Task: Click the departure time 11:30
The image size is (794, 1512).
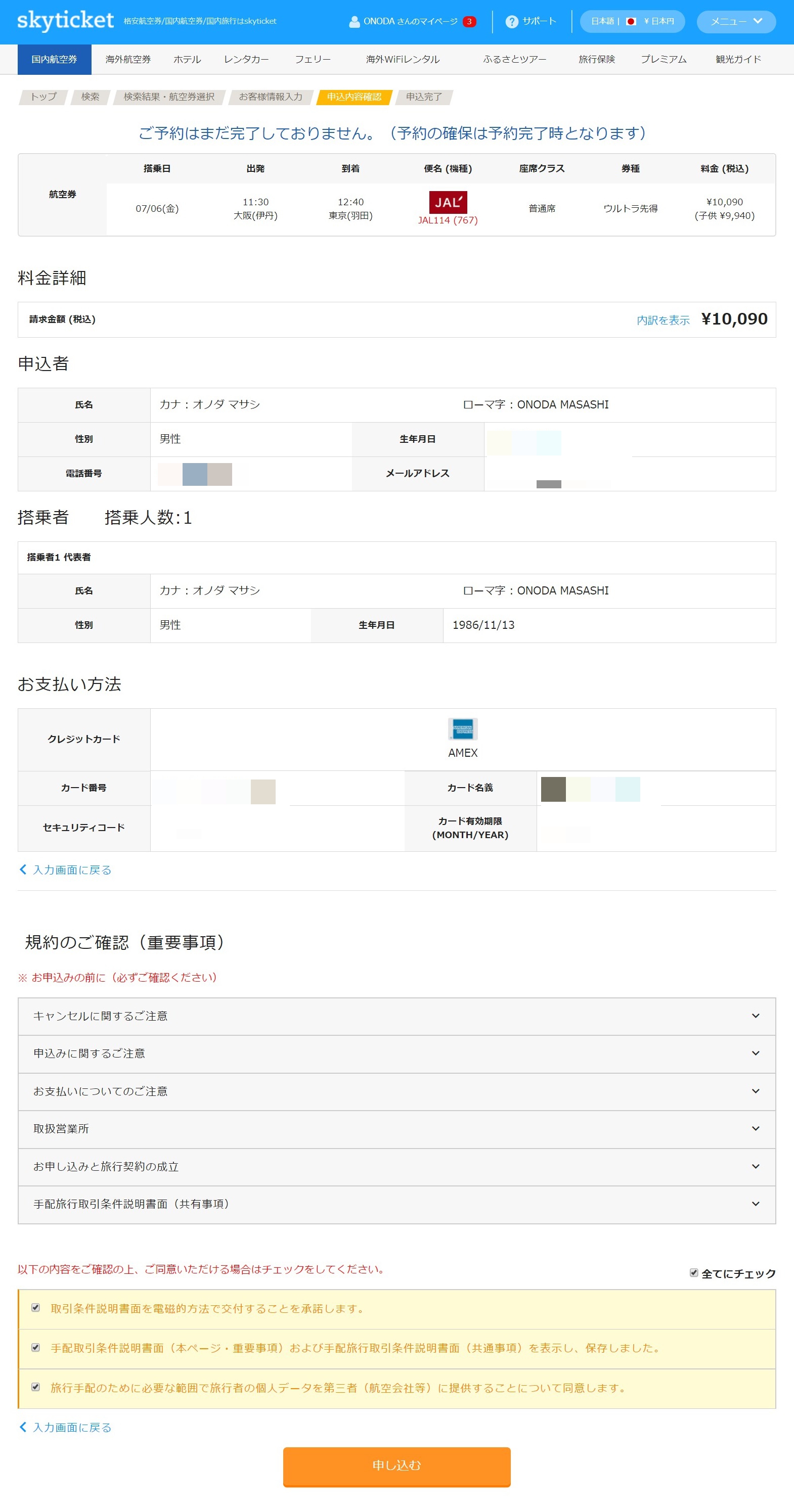Action: point(255,202)
